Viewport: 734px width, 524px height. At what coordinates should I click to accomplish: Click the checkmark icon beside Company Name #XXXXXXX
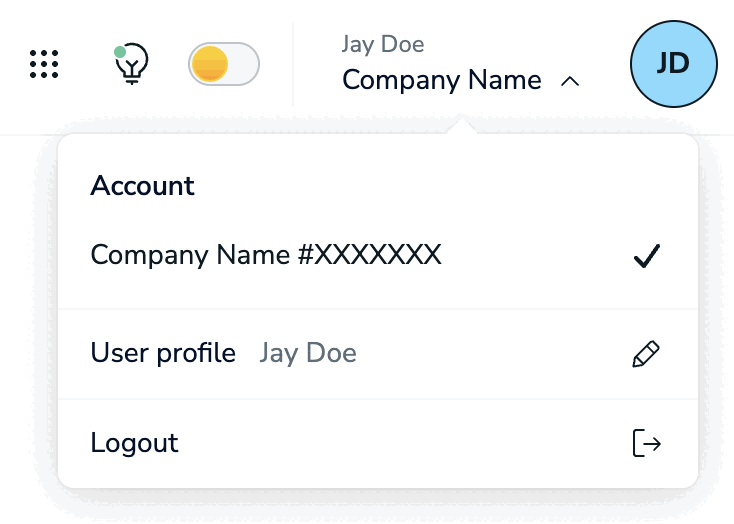pyautogui.click(x=646, y=257)
